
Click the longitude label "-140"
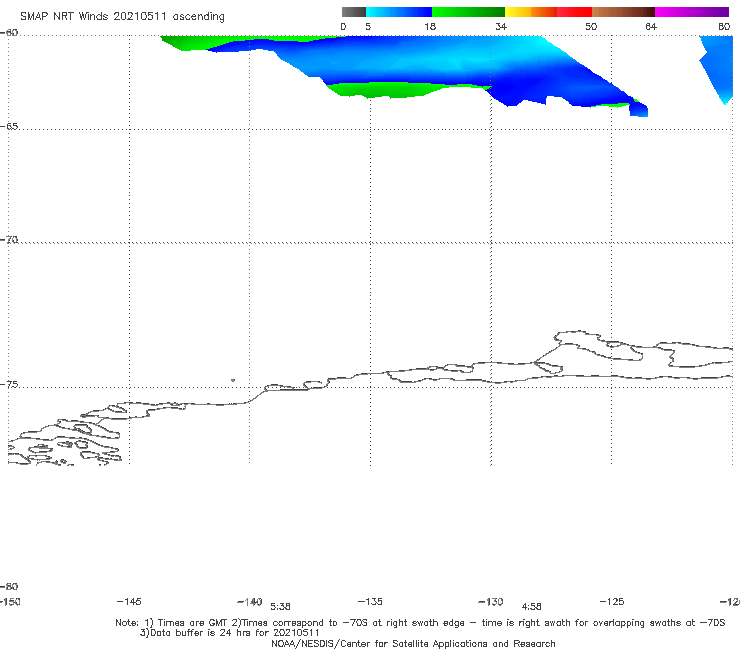pyautogui.click(x=250, y=602)
